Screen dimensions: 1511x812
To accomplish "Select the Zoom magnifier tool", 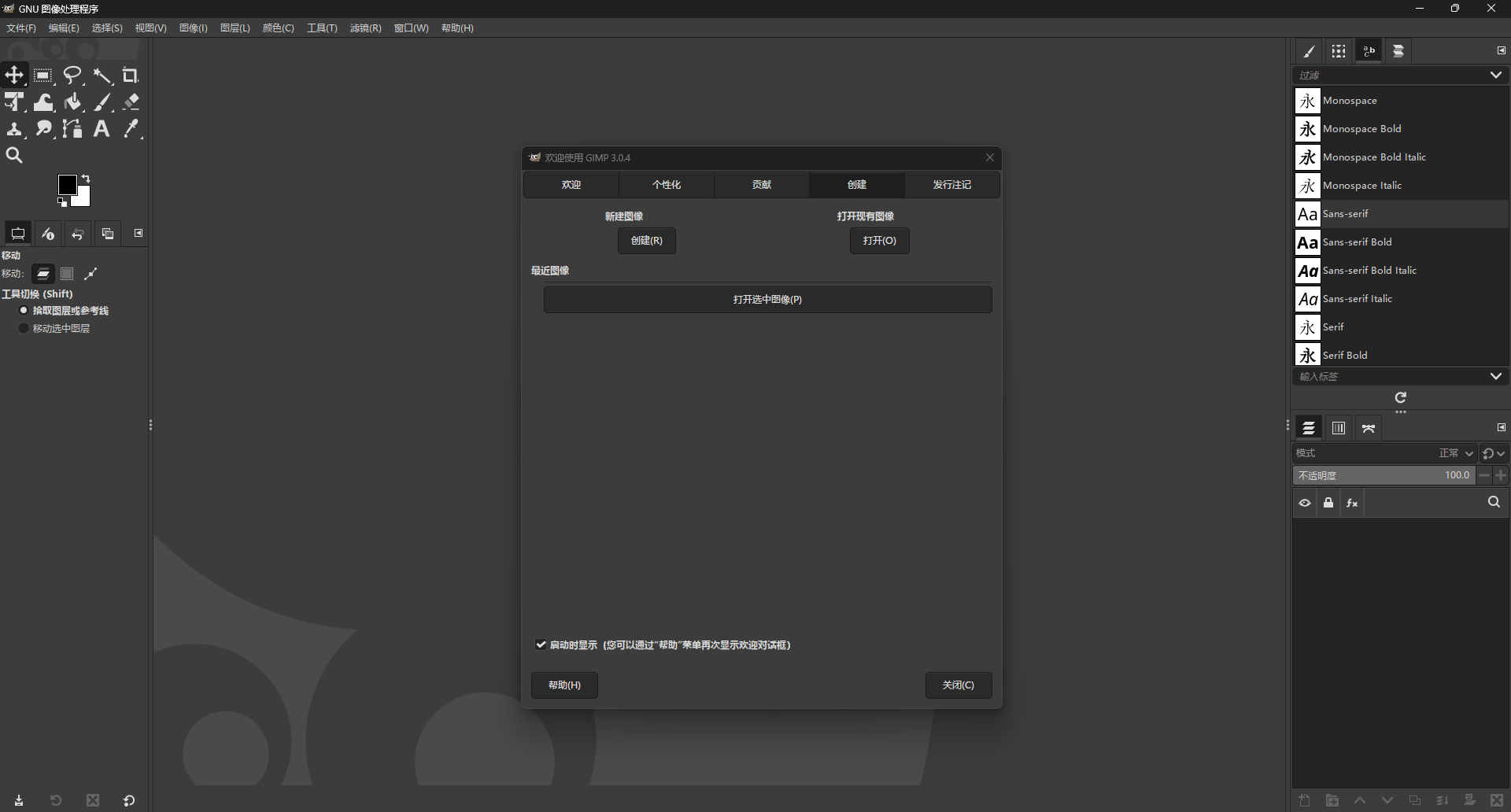I will [x=14, y=156].
